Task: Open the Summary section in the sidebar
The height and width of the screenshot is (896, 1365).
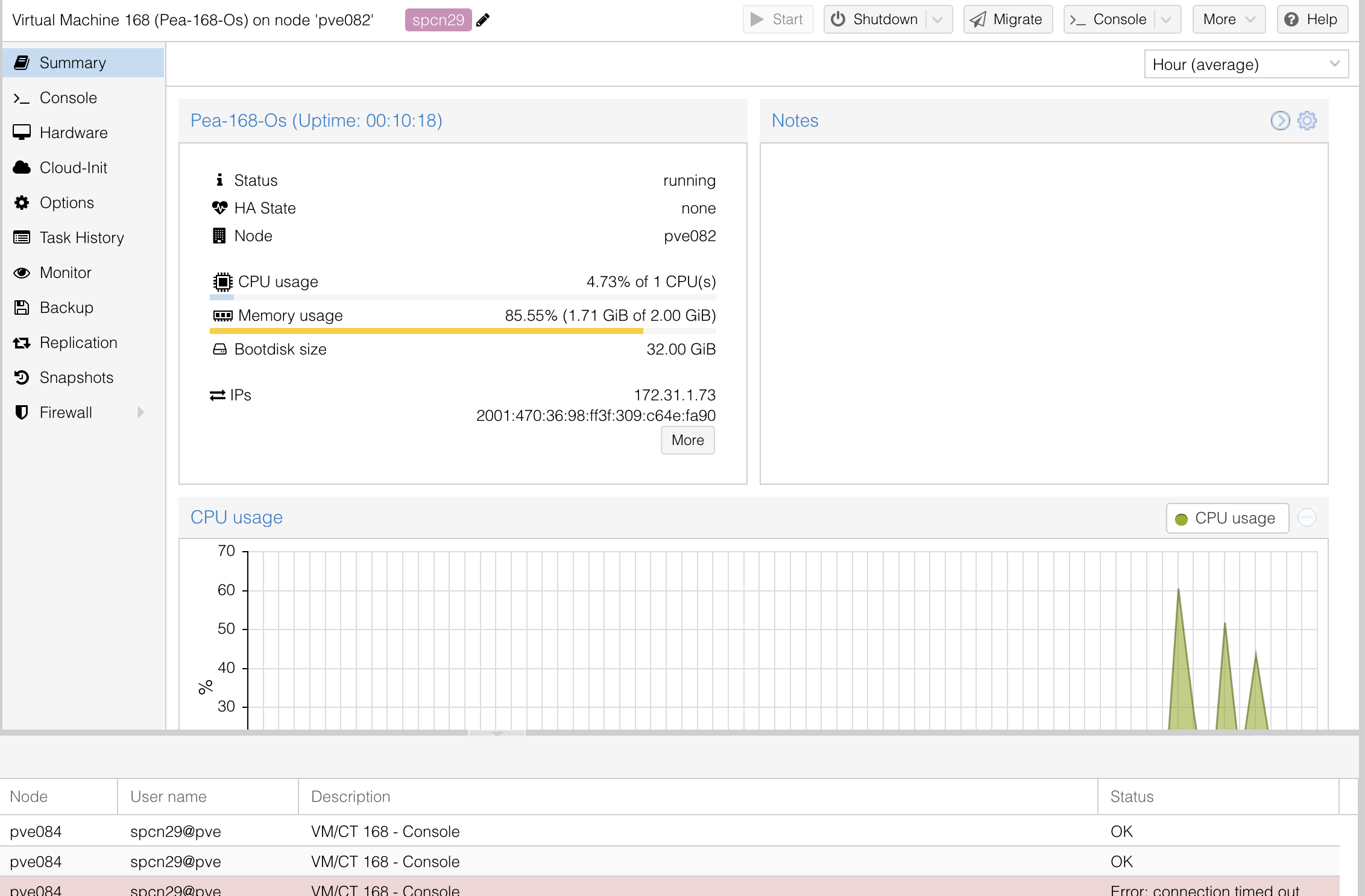Action: point(83,63)
